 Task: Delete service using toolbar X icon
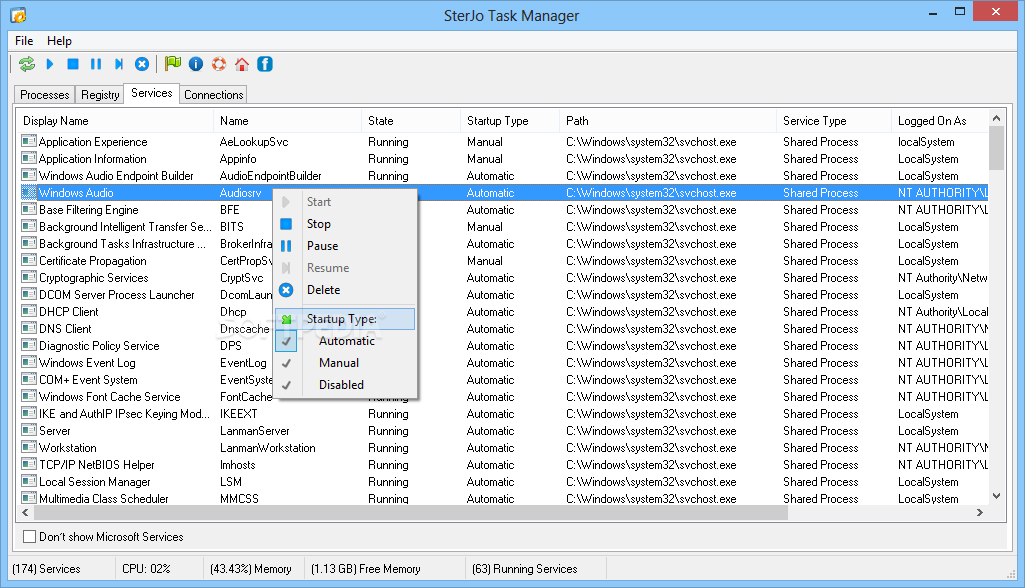142,64
